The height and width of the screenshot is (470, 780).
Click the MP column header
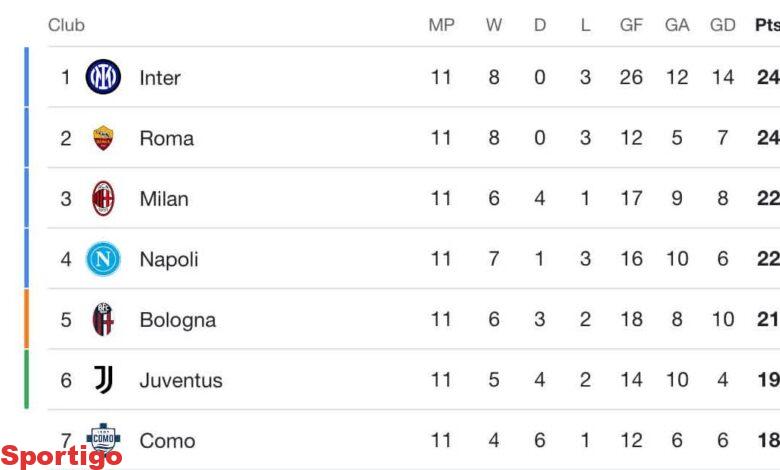tap(441, 25)
